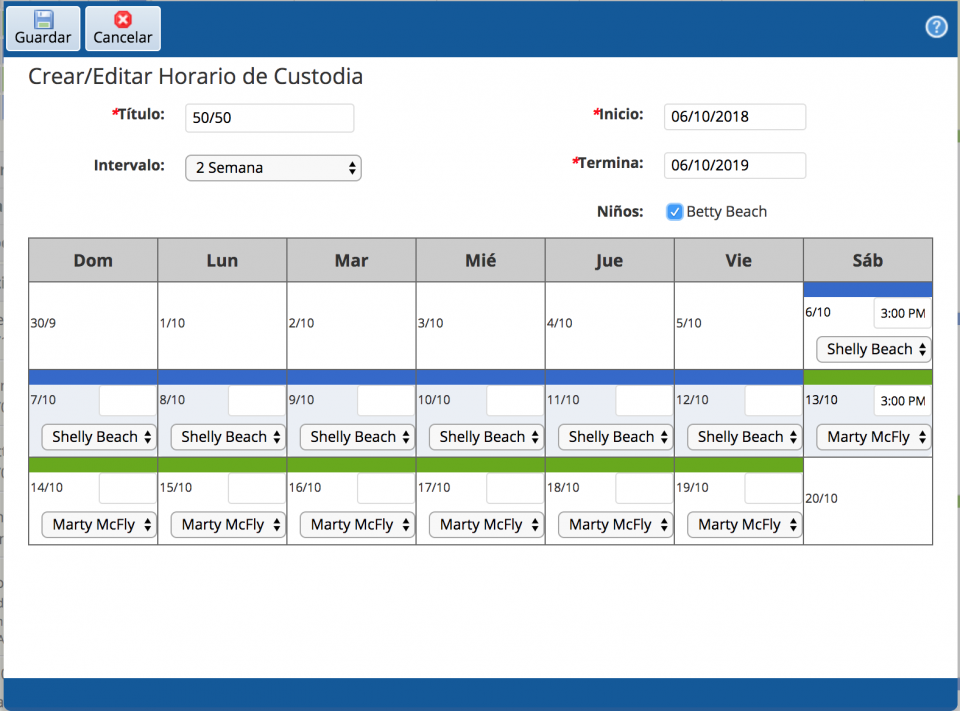Click the empty time field for 16/10
Screen dimensions: 960x711
pos(386,489)
